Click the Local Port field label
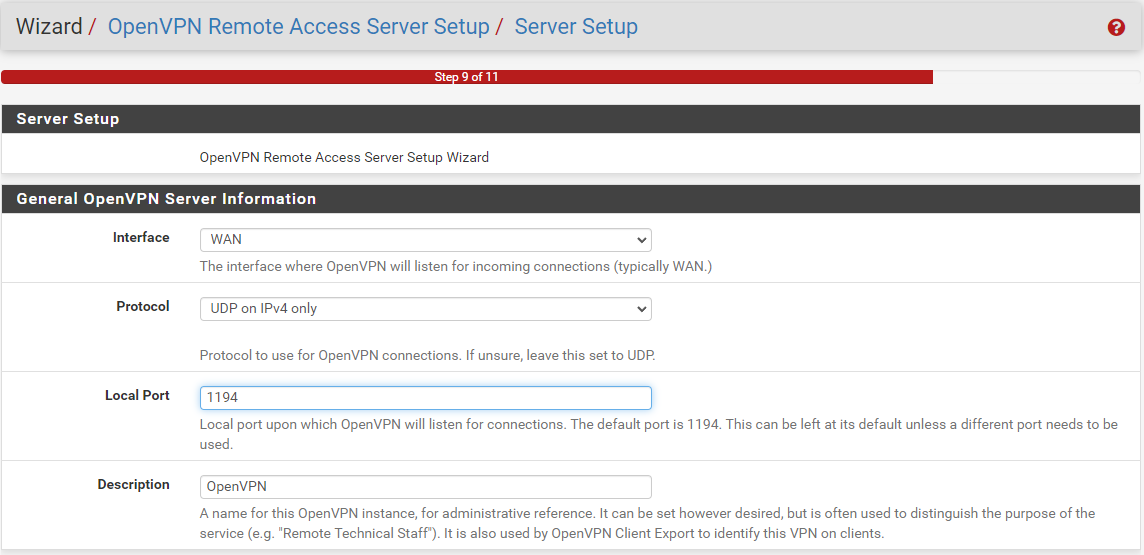The height and width of the screenshot is (555, 1144). coord(137,396)
